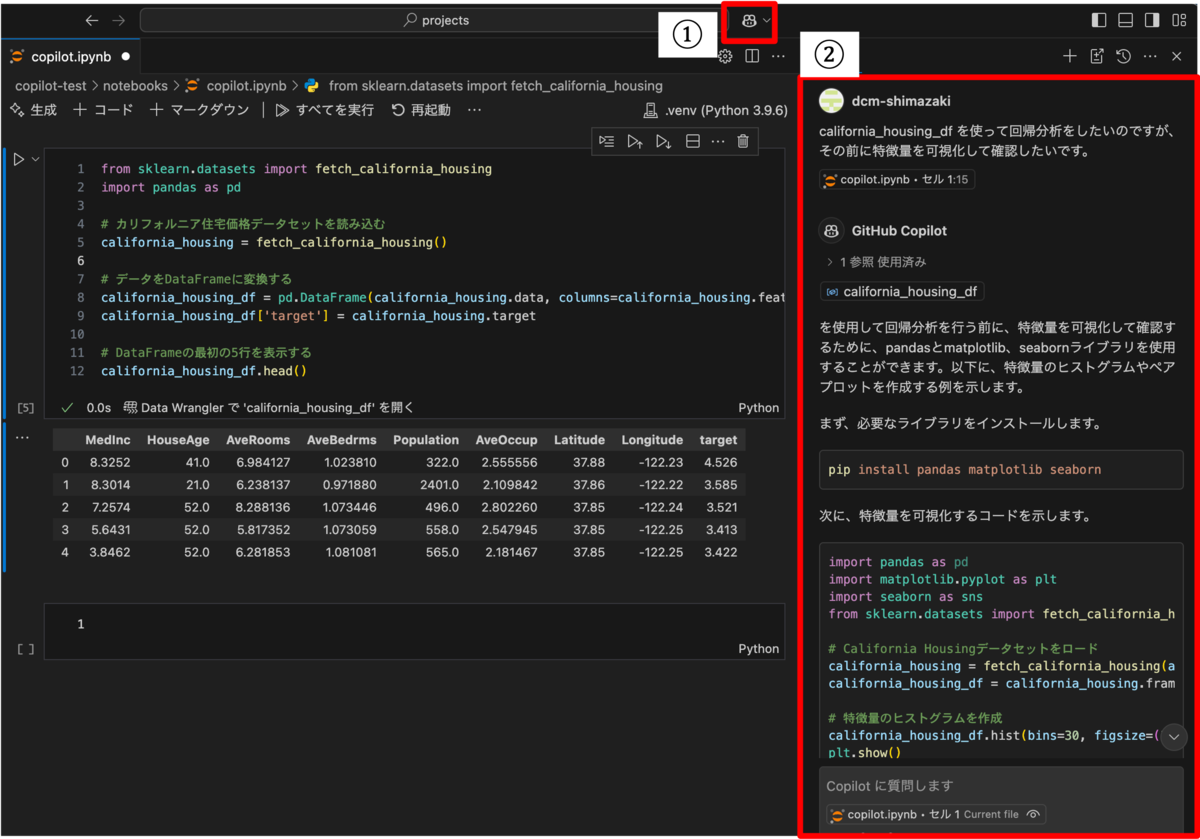The width and height of the screenshot is (1200, 839).
Task: Click the MedInc column header
Action: point(107,440)
